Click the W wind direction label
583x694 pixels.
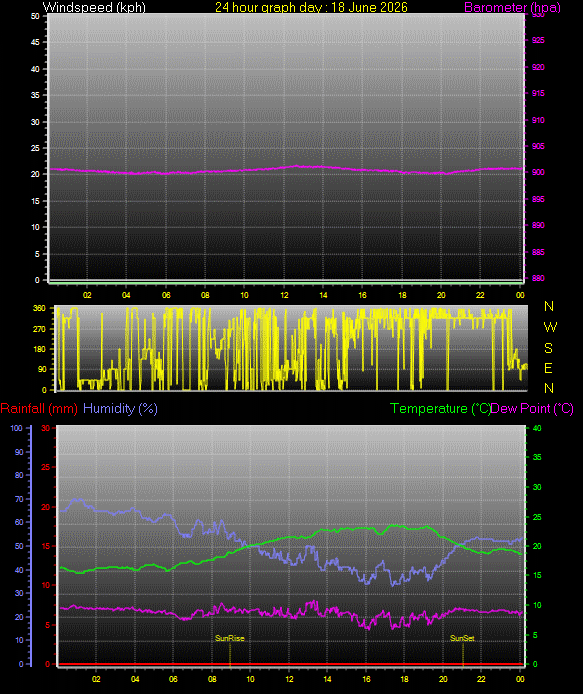pyautogui.click(x=550, y=327)
